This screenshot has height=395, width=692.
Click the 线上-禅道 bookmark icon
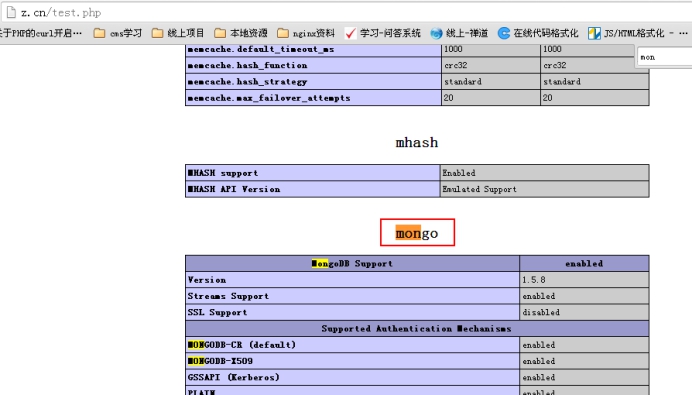(436, 33)
